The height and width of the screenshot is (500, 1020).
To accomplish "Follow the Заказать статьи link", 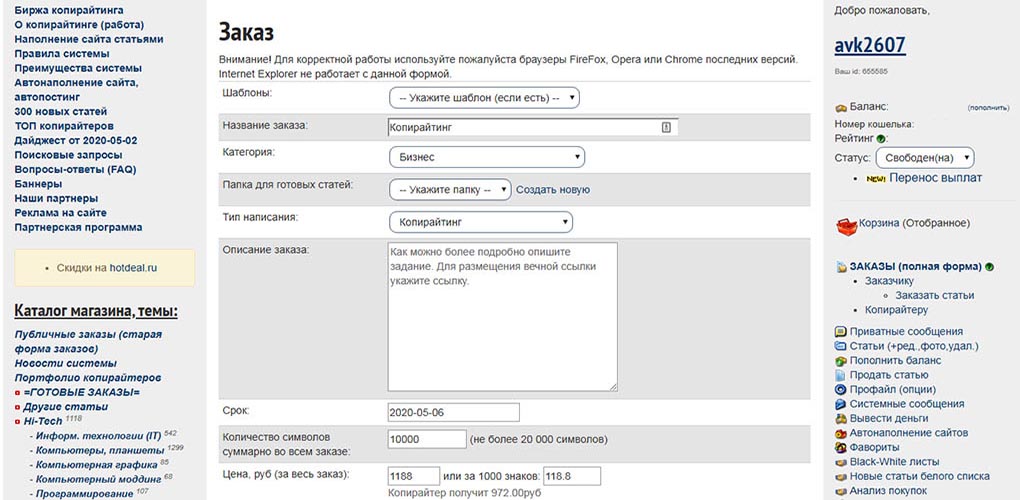I will (935, 295).
